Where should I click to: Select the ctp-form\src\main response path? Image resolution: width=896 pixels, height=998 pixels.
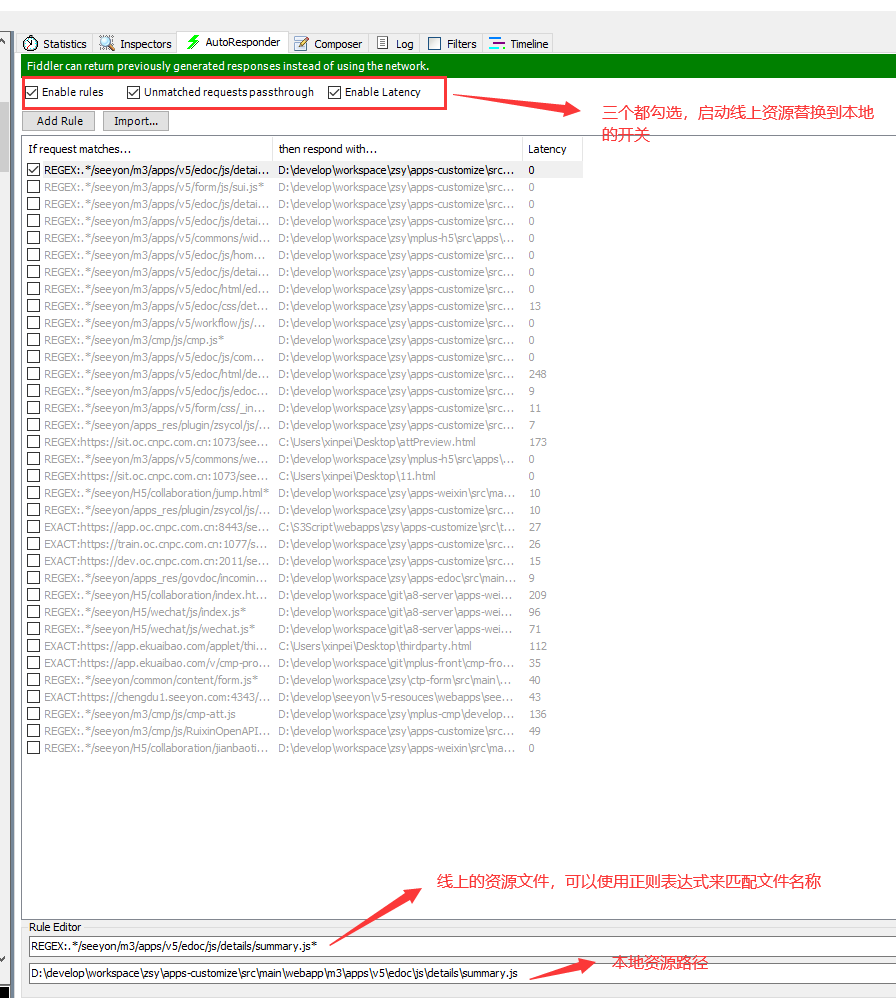click(x=395, y=680)
